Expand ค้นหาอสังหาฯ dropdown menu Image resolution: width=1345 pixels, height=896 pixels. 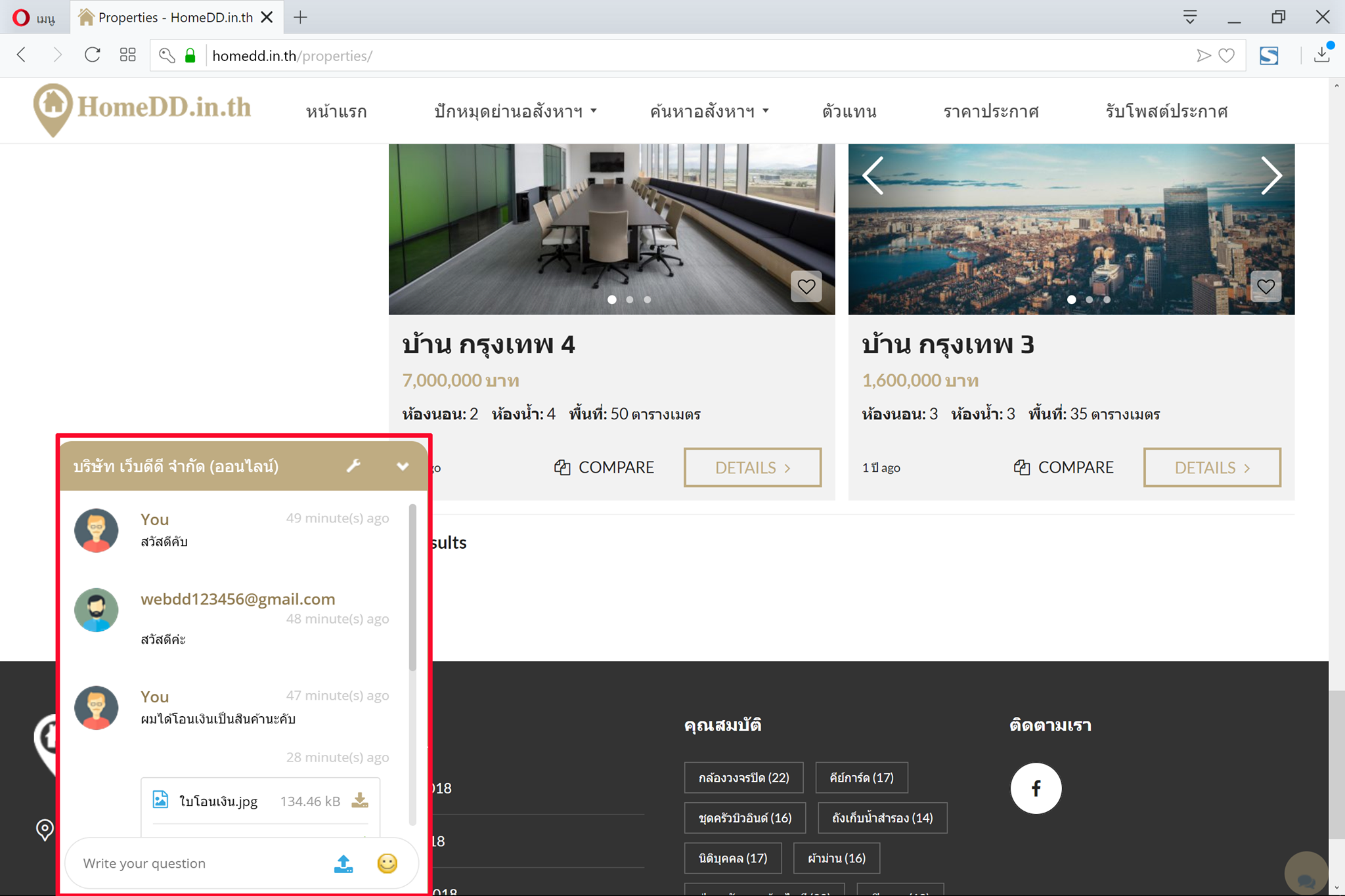(x=709, y=111)
